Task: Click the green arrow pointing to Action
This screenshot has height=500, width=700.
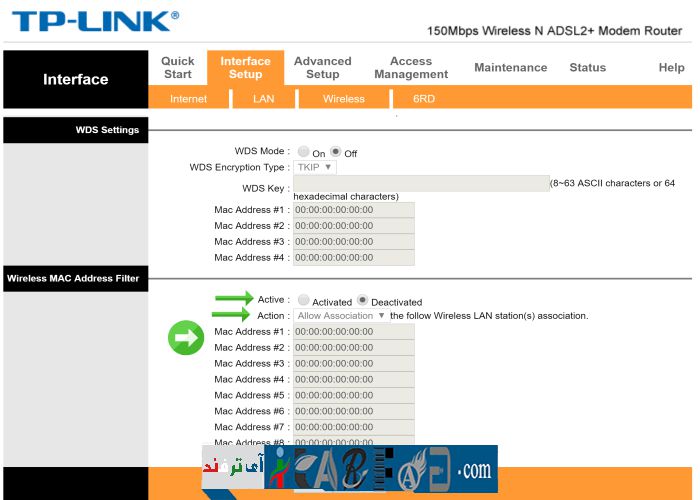Action: click(x=235, y=314)
